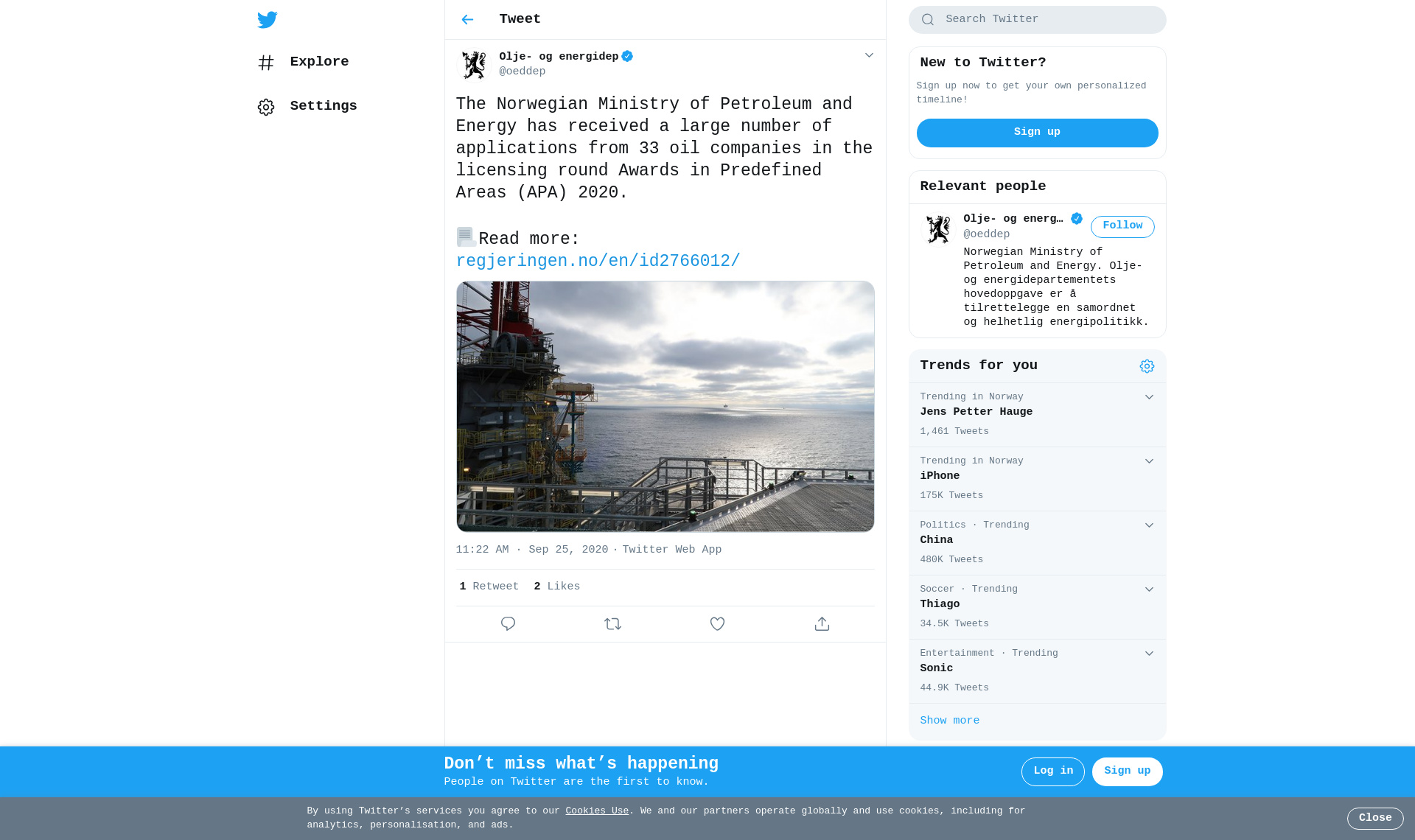Retweet using the retweet arrows icon

click(612, 624)
